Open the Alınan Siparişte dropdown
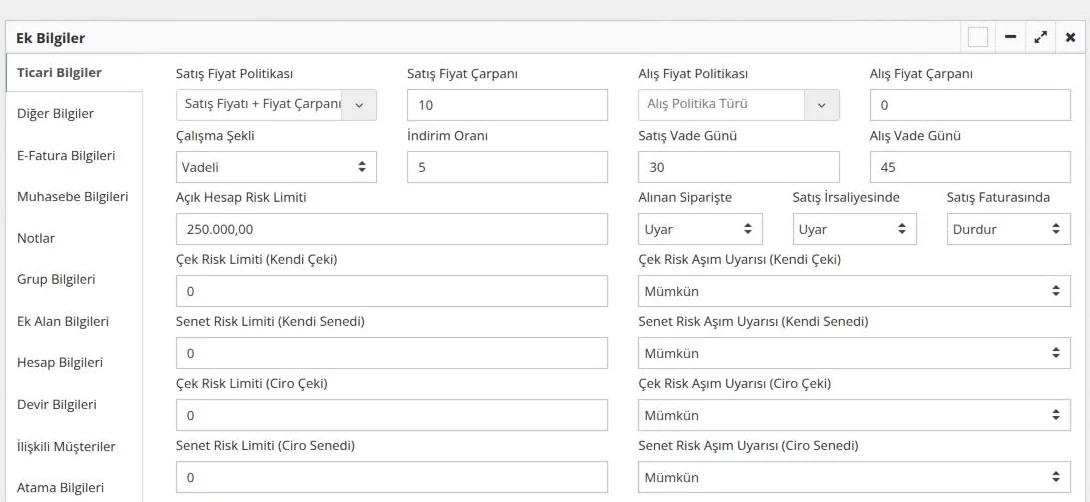 click(700, 229)
